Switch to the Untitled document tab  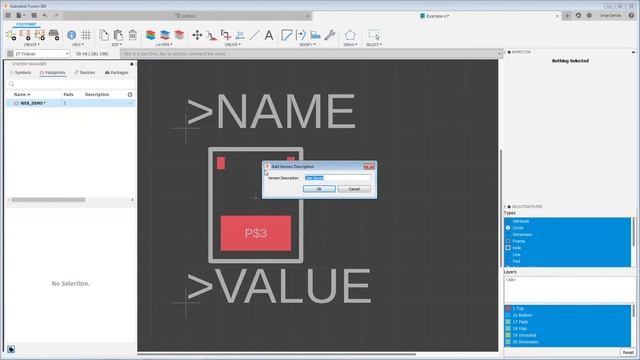[x=187, y=16]
